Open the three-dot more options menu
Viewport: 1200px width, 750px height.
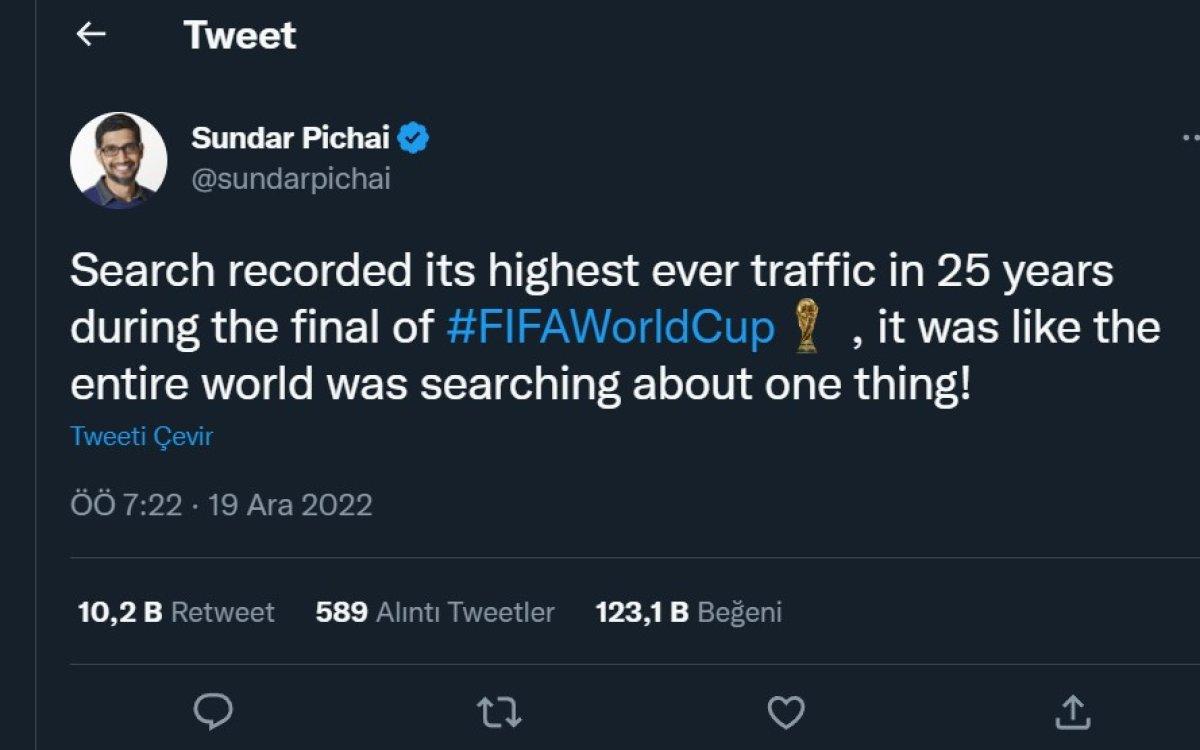click(x=1188, y=138)
